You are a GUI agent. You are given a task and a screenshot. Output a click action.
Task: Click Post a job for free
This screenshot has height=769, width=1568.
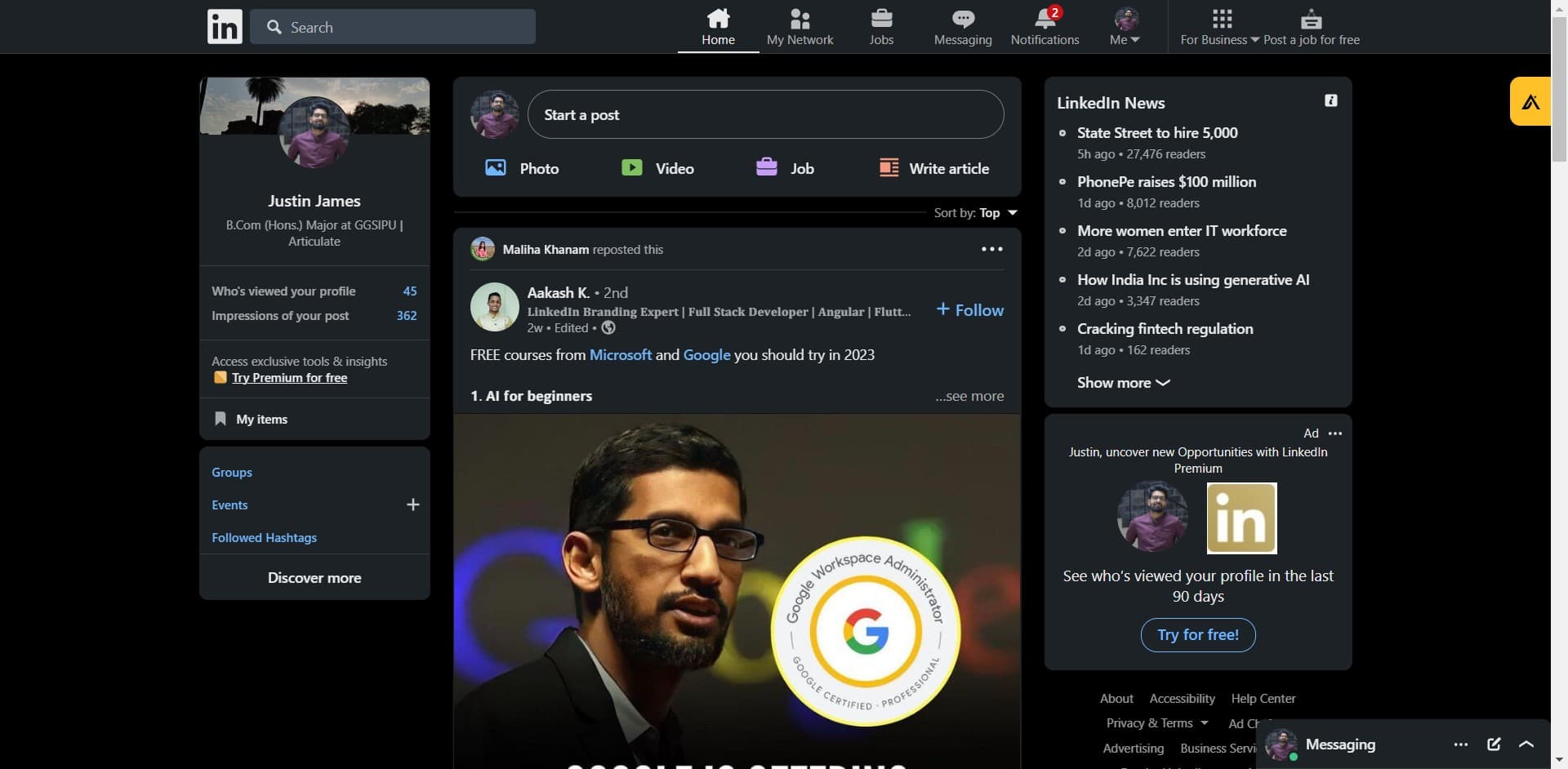1312,27
